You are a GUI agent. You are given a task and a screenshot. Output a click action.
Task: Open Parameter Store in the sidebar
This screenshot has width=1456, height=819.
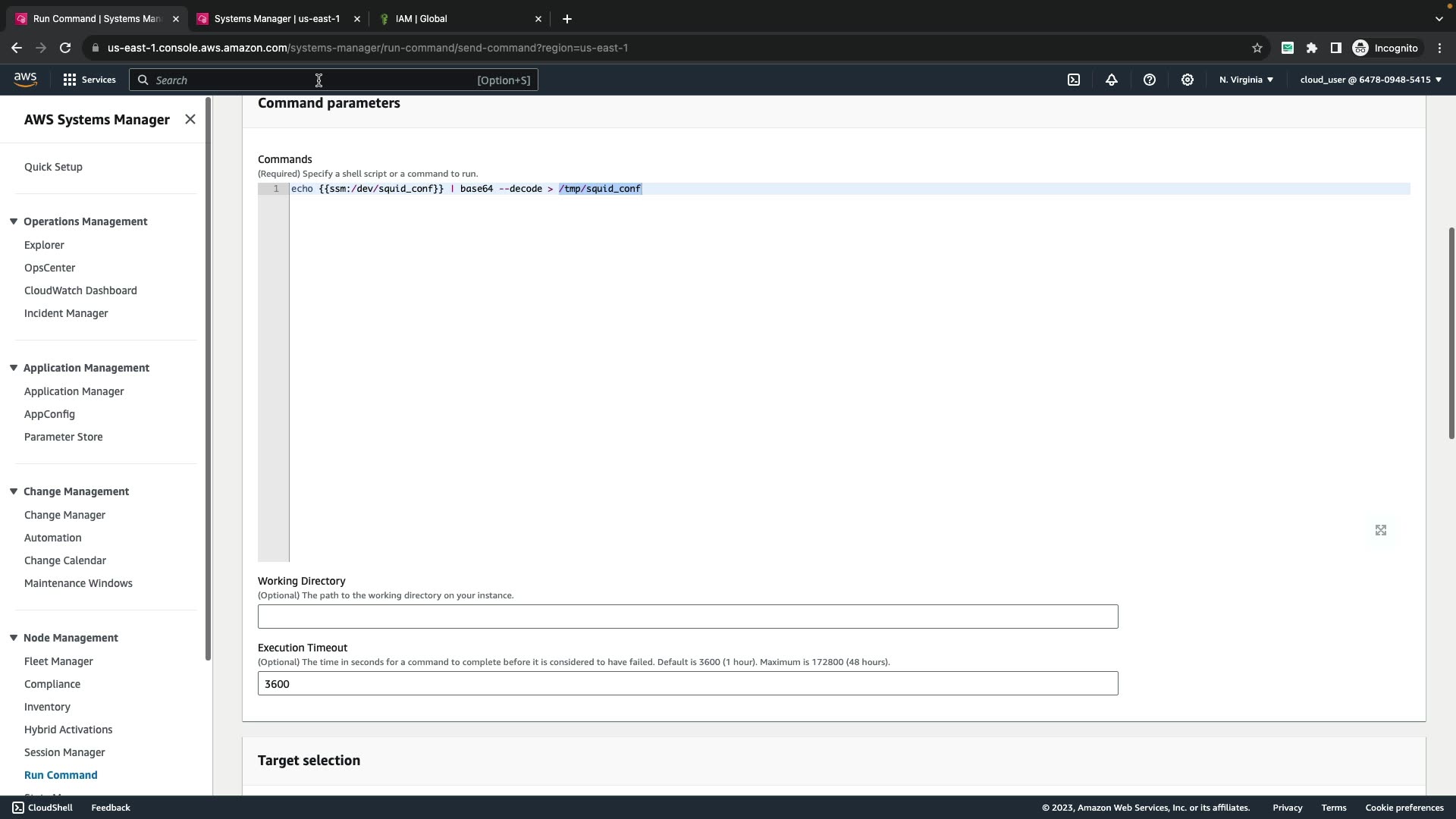click(x=63, y=437)
